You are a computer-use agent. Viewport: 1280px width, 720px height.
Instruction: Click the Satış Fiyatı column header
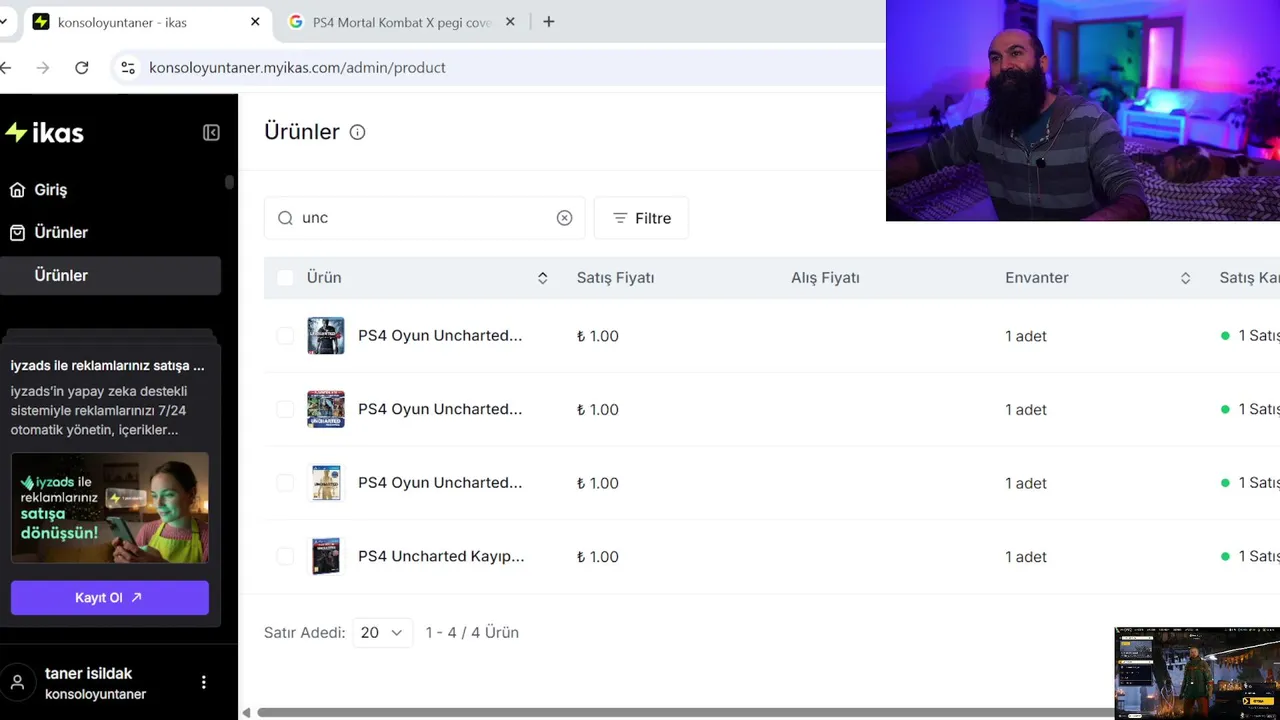coord(615,278)
